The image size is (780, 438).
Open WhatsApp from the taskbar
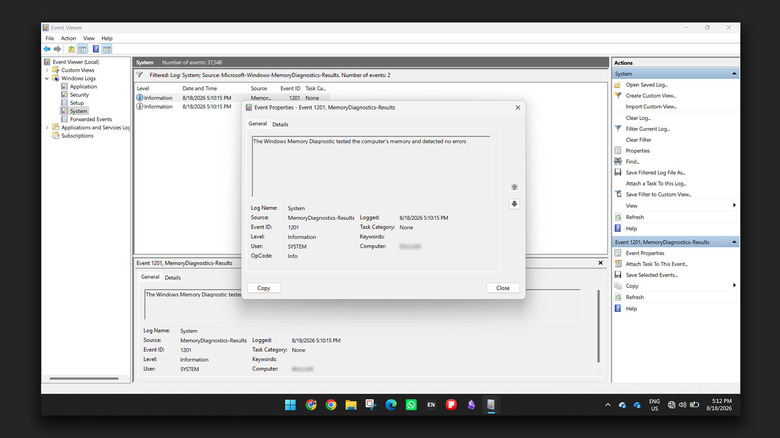(411, 405)
